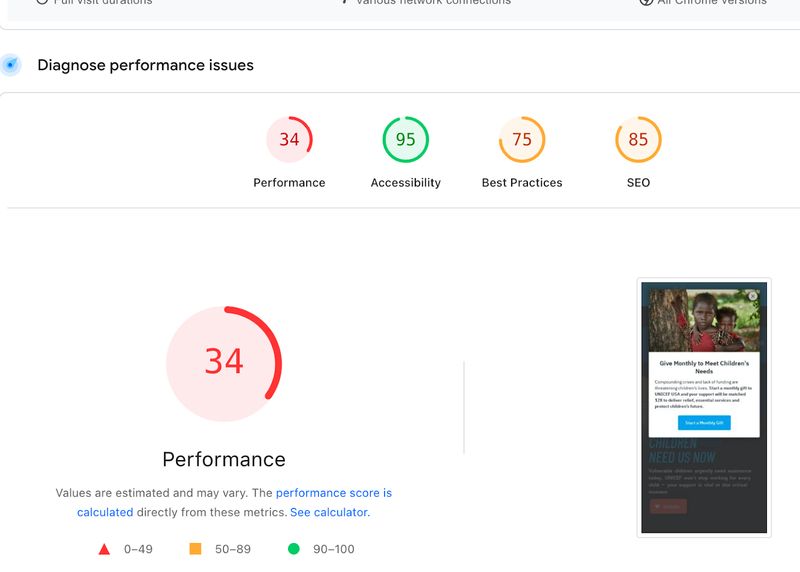Click 'Values are estimated and may vary' text

click(152, 493)
